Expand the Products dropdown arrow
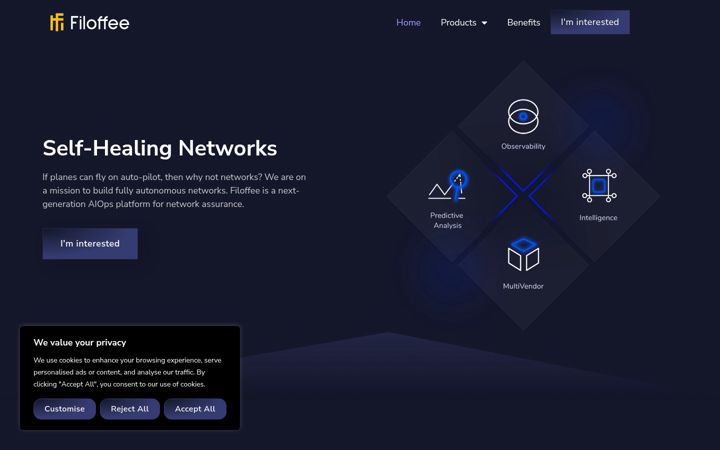 coord(484,23)
